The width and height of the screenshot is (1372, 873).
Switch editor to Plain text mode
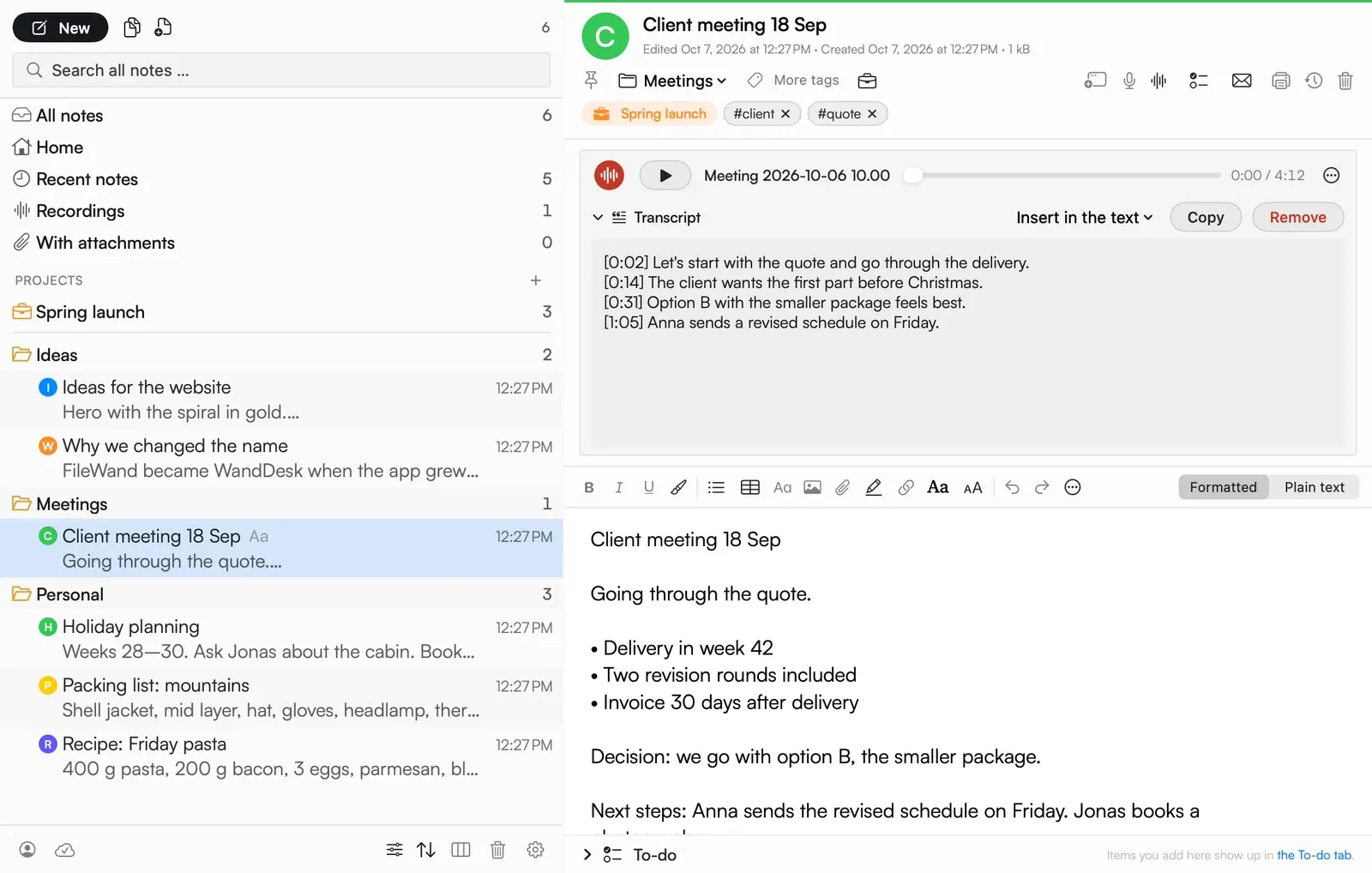pyautogui.click(x=1314, y=487)
